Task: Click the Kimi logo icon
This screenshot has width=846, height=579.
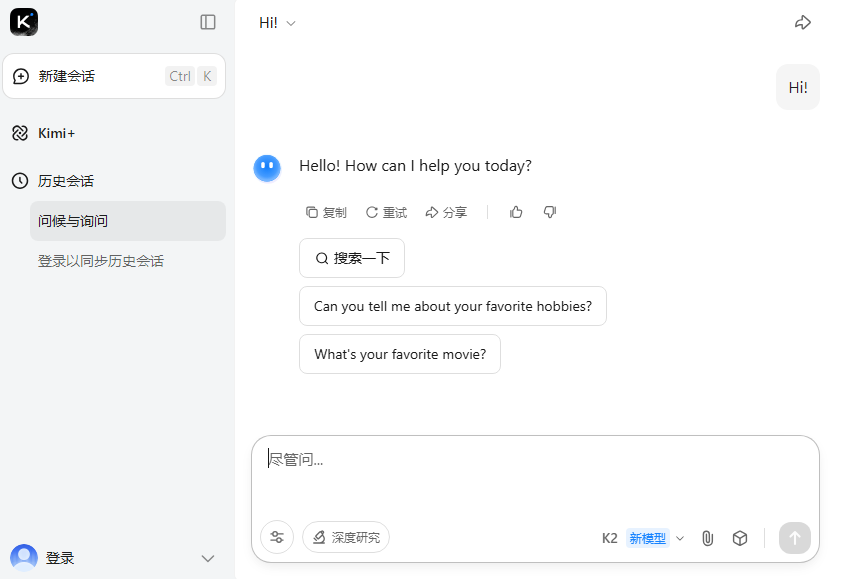Action: click(24, 22)
